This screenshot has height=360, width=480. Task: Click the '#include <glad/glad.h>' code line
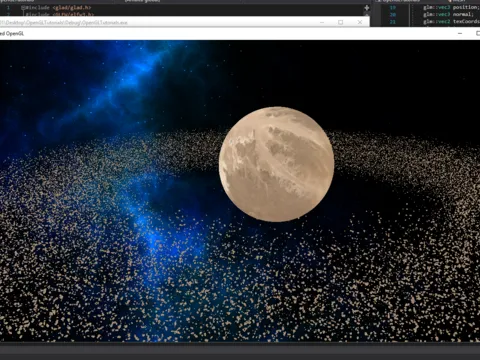(58, 7)
